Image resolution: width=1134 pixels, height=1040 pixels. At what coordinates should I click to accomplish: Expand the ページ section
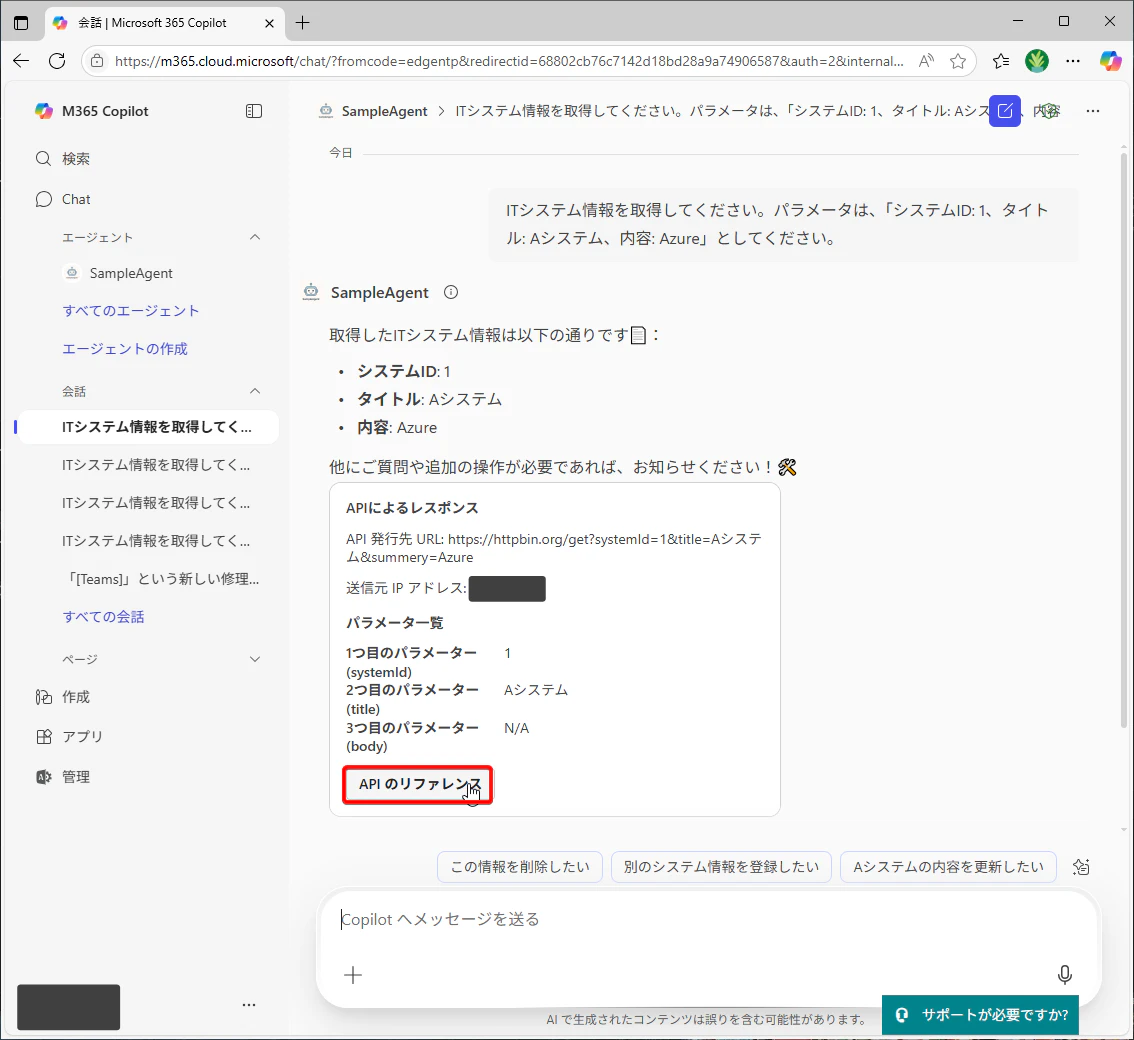(x=255, y=659)
